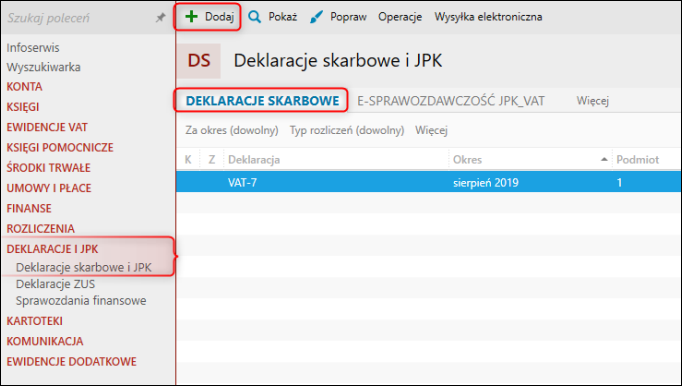Click the magnifier icon beside Pokaż
Image resolution: width=682 pixels, height=386 pixels.
tap(254, 17)
